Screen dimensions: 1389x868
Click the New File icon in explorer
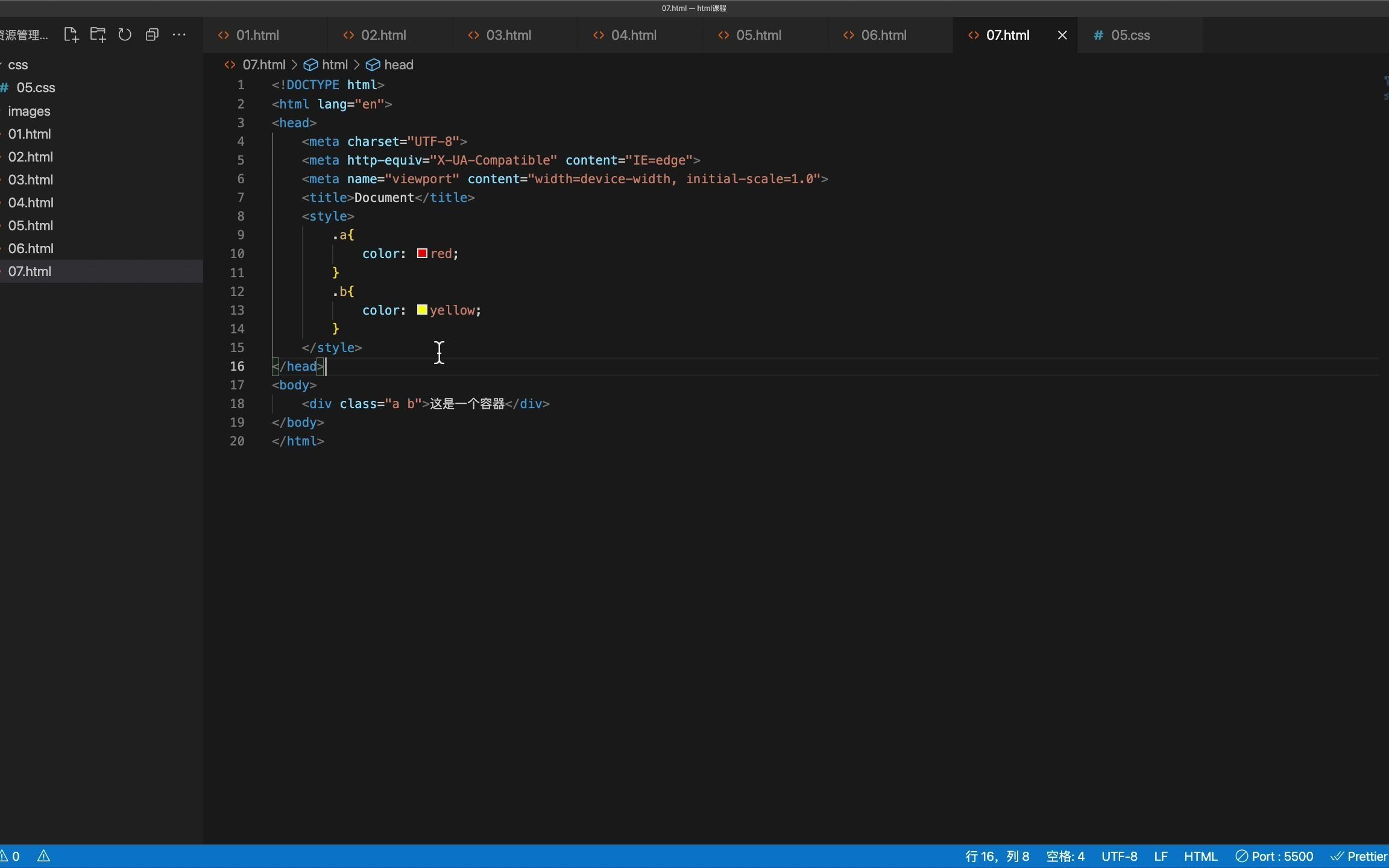pos(71,35)
